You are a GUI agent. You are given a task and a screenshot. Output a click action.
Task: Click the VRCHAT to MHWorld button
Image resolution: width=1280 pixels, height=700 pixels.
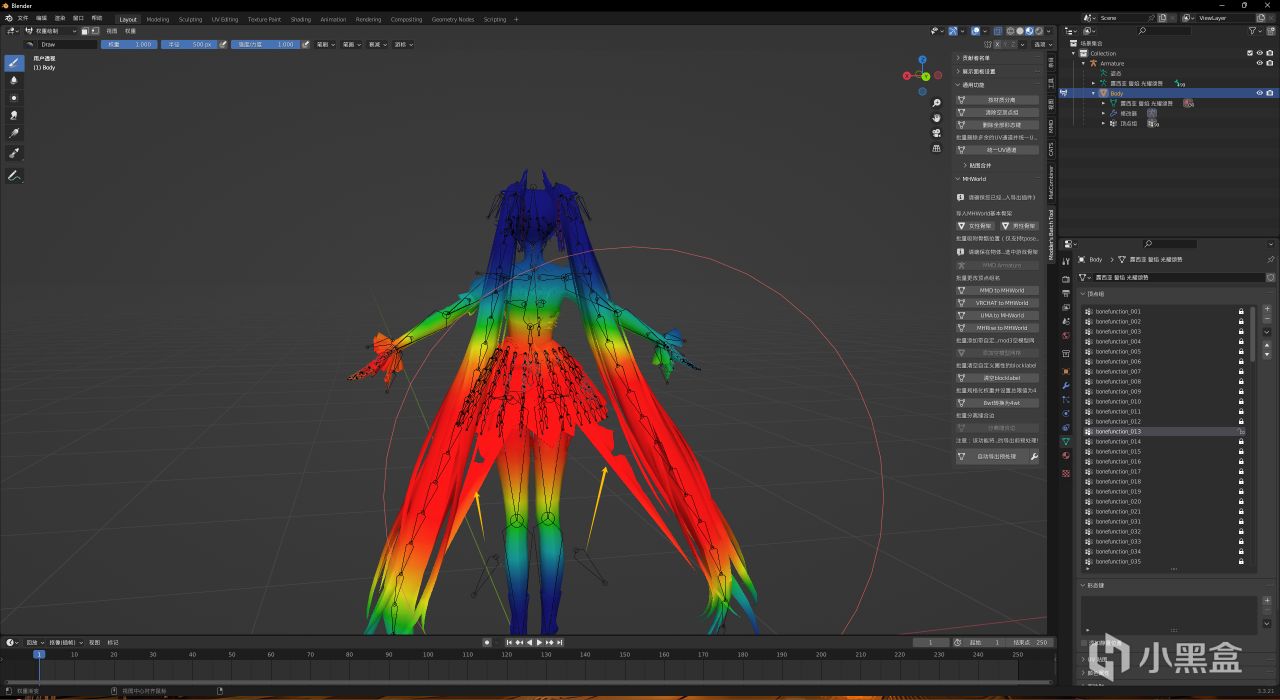point(1002,303)
